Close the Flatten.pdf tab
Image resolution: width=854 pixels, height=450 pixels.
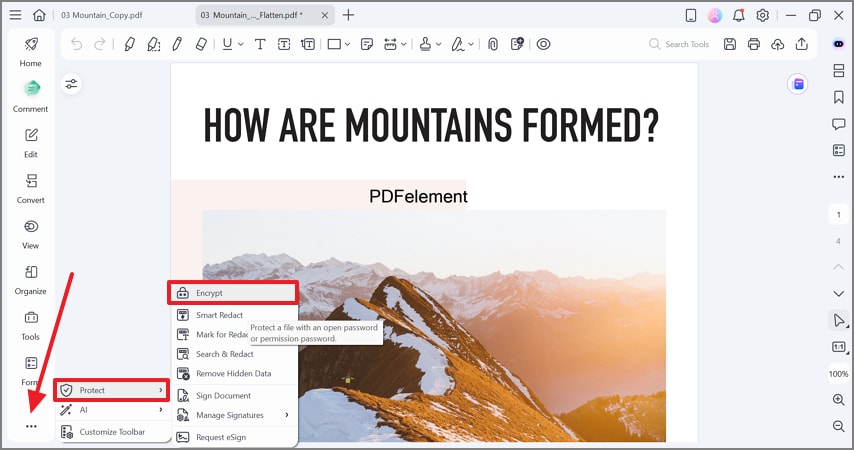325,15
